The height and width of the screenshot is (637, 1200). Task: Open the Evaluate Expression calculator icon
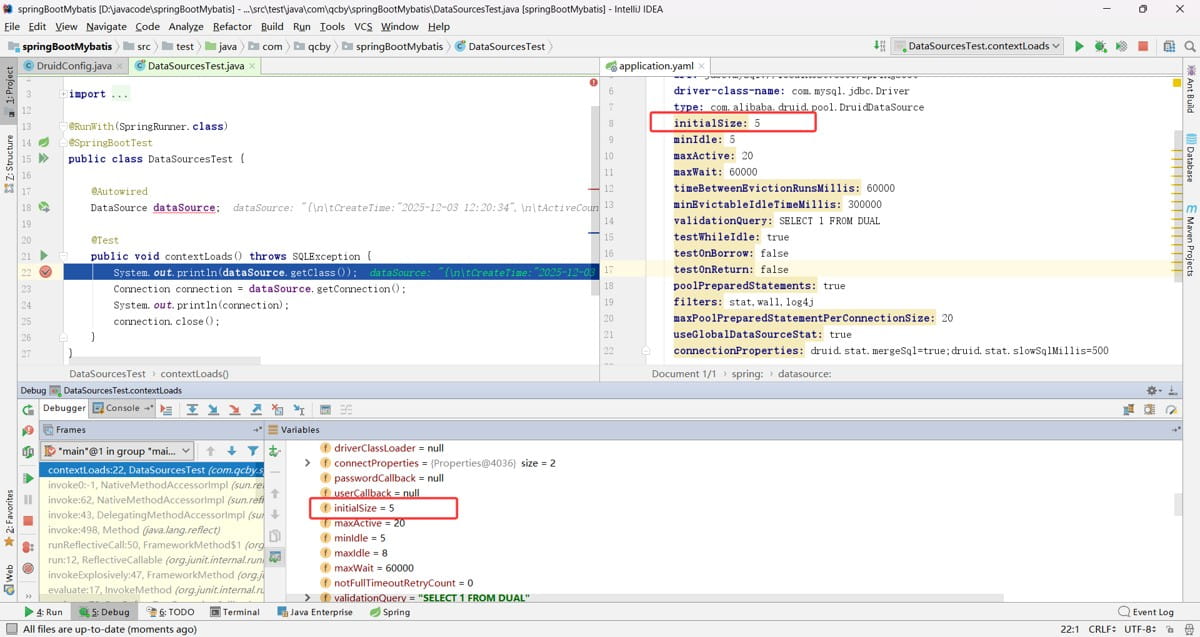[x=324, y=409]
